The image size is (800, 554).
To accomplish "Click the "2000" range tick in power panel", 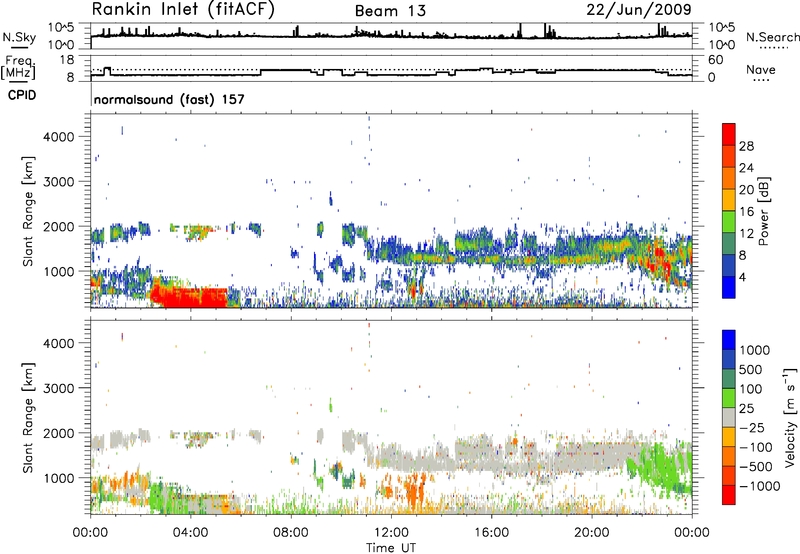I will pyautogui.click(x=59, y=226).
